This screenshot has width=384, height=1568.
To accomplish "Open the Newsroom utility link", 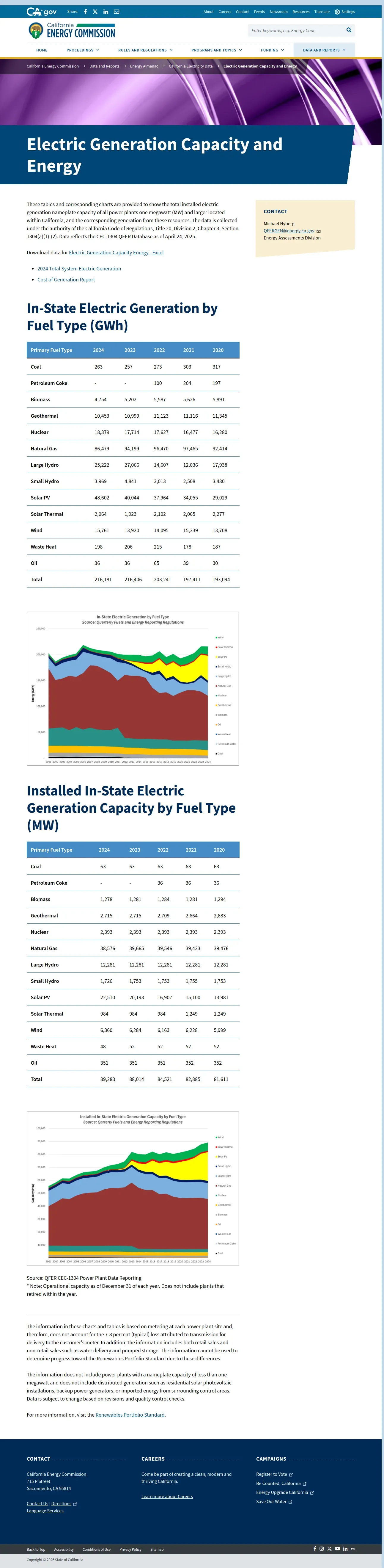I will coord(279,12).
